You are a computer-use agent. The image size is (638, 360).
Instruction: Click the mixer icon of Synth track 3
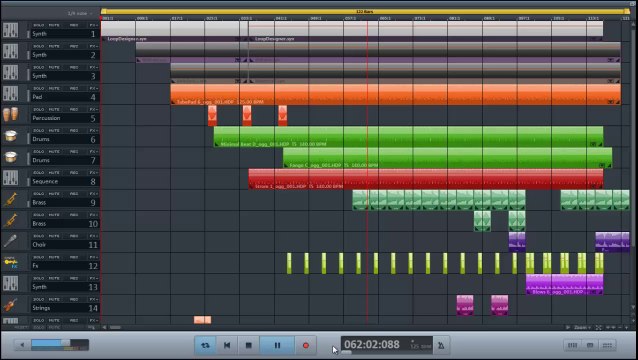point(11,73)
